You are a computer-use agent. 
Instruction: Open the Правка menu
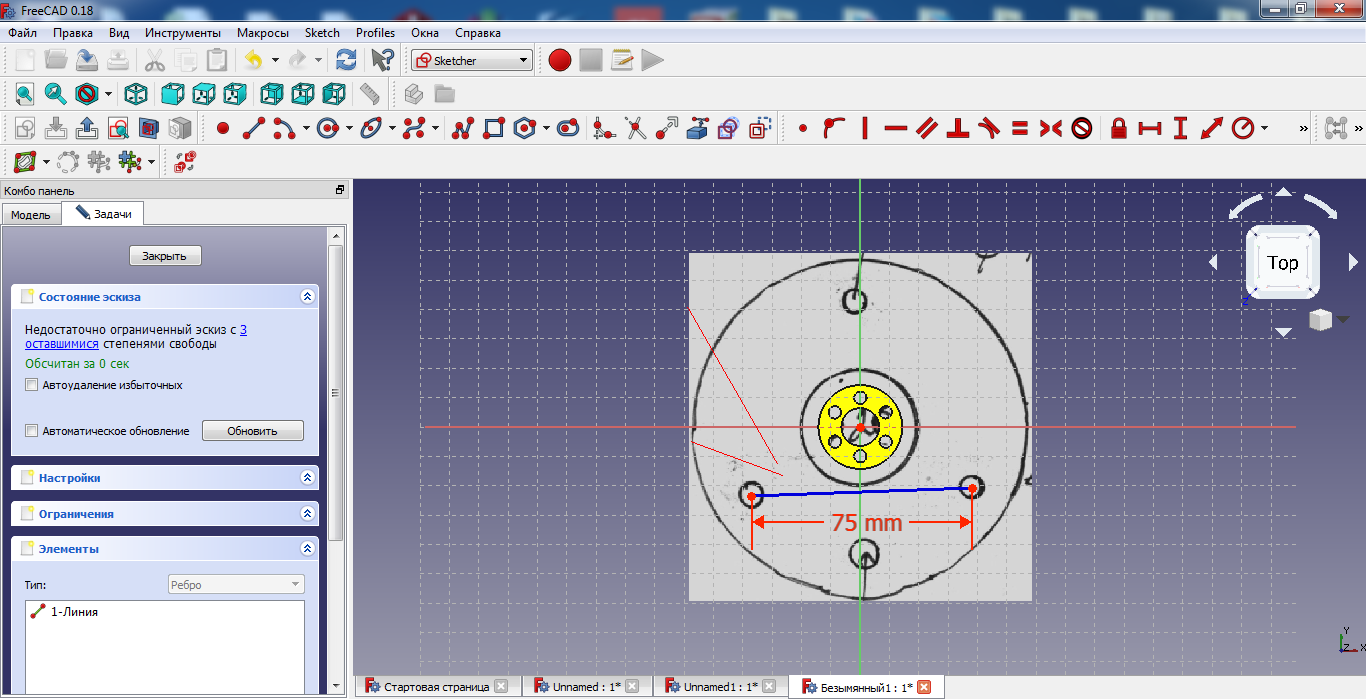pos(73,33)
